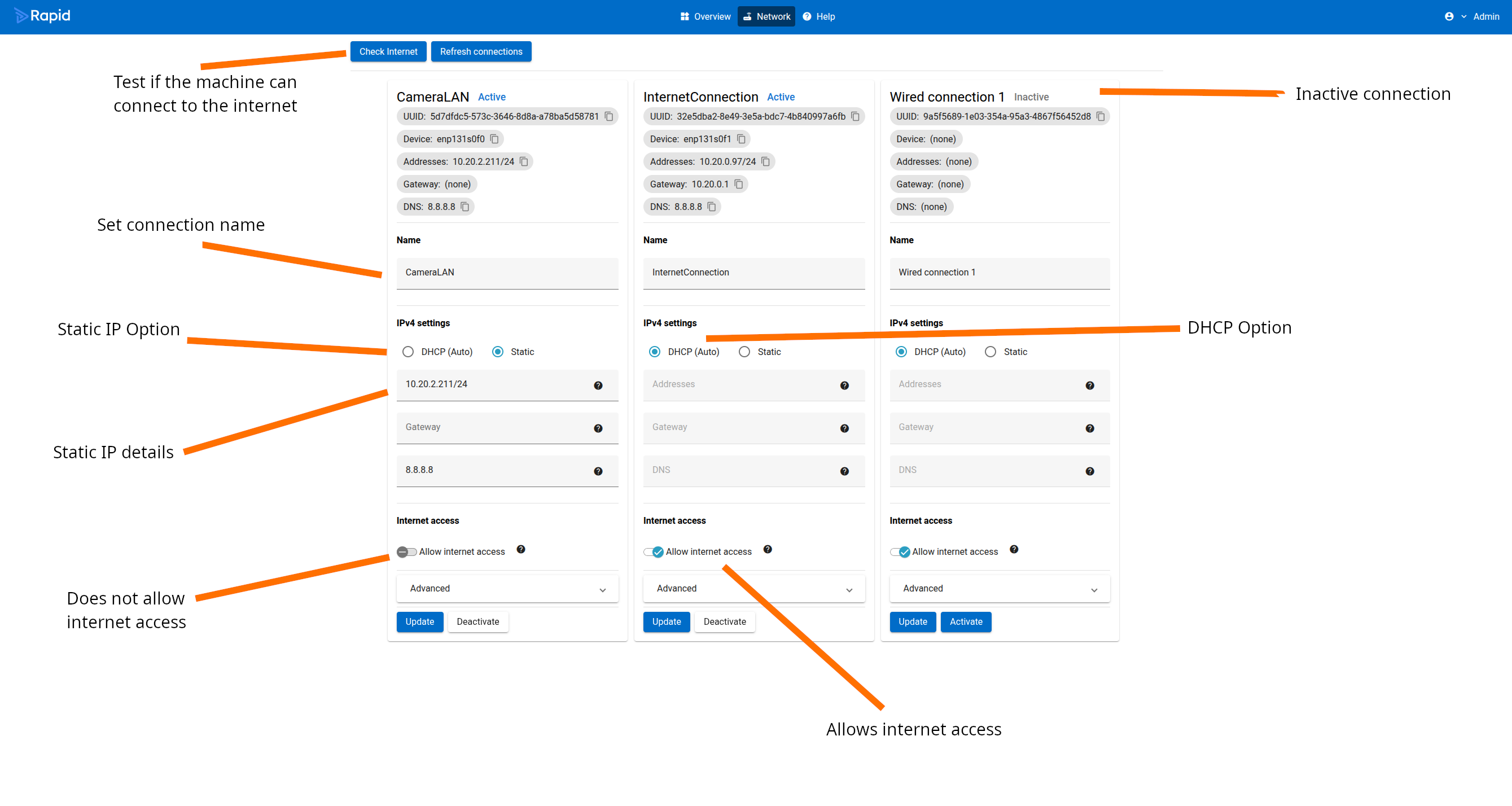This screenshot has height=806, width=1512.
Task: Click help icon beside CameraLAN Gateway field
Action: pyautogui.click(x=598, y=428)
